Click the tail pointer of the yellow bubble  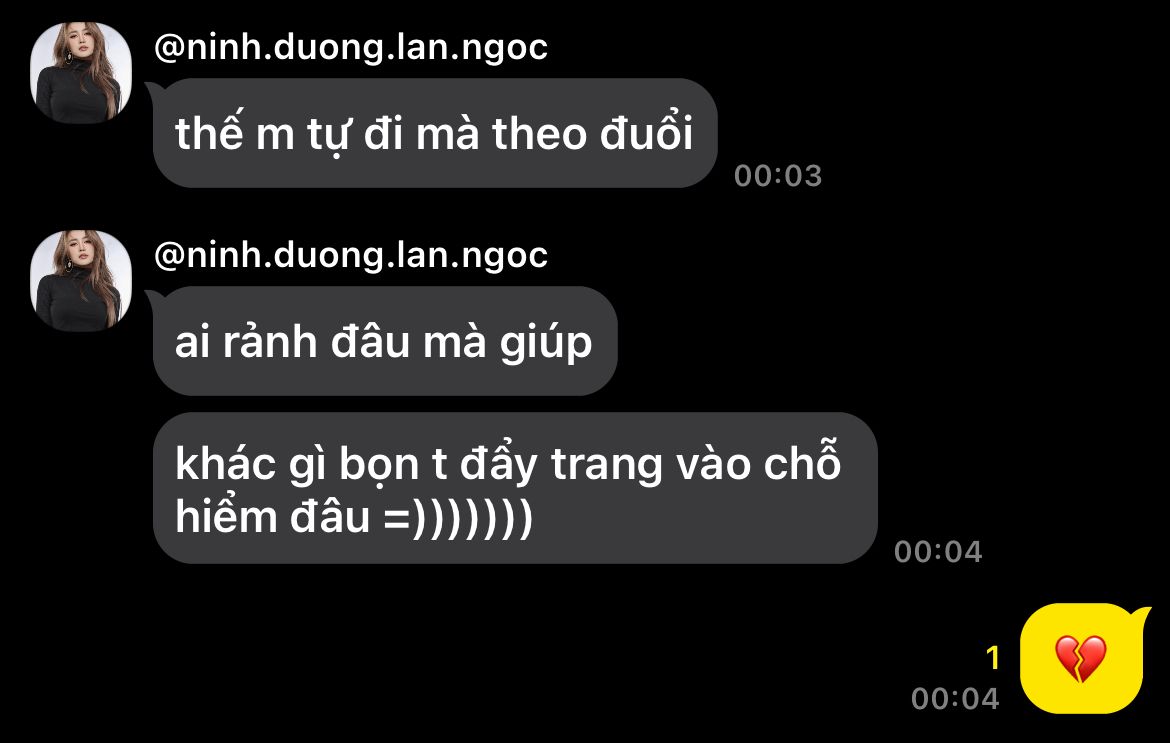point(1140,615)
